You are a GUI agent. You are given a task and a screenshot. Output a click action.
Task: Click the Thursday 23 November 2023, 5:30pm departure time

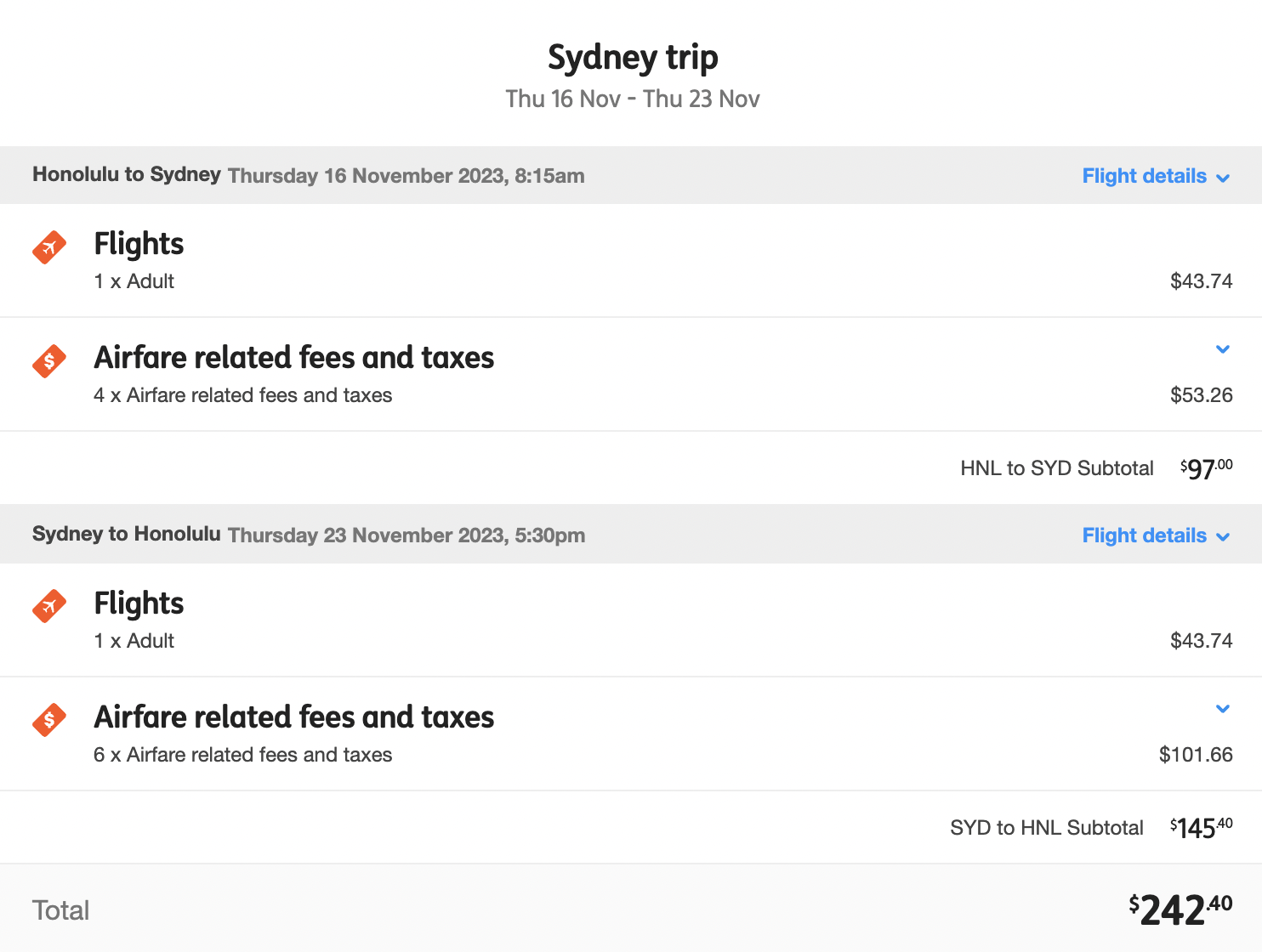pyautogui.click(x=406, y=535)
